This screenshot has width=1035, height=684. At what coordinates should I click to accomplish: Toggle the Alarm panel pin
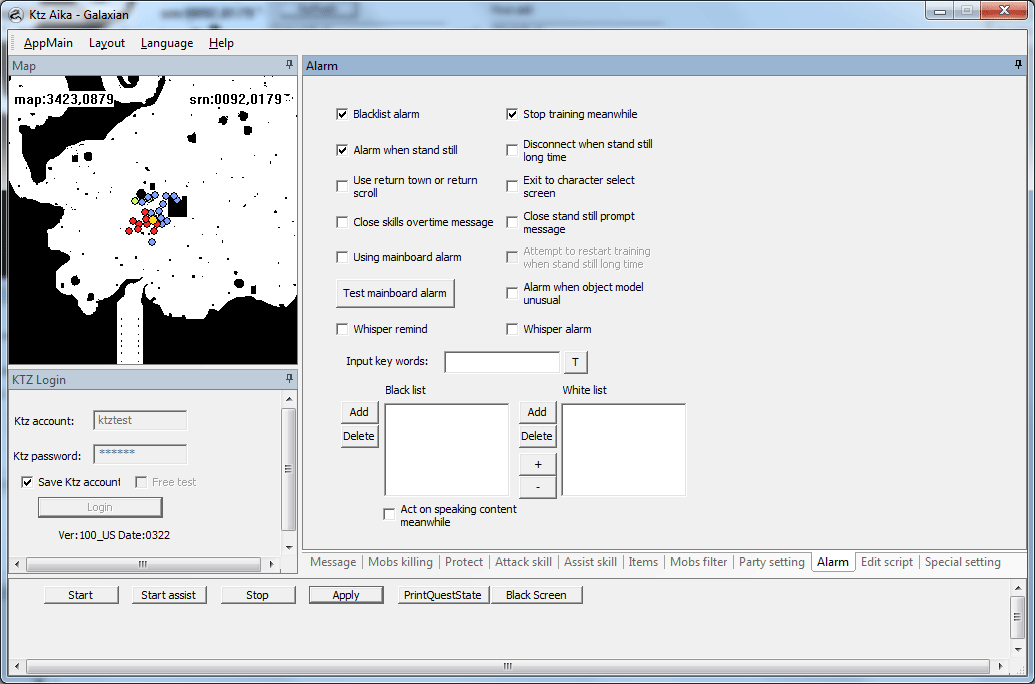tap(1019, 65)
